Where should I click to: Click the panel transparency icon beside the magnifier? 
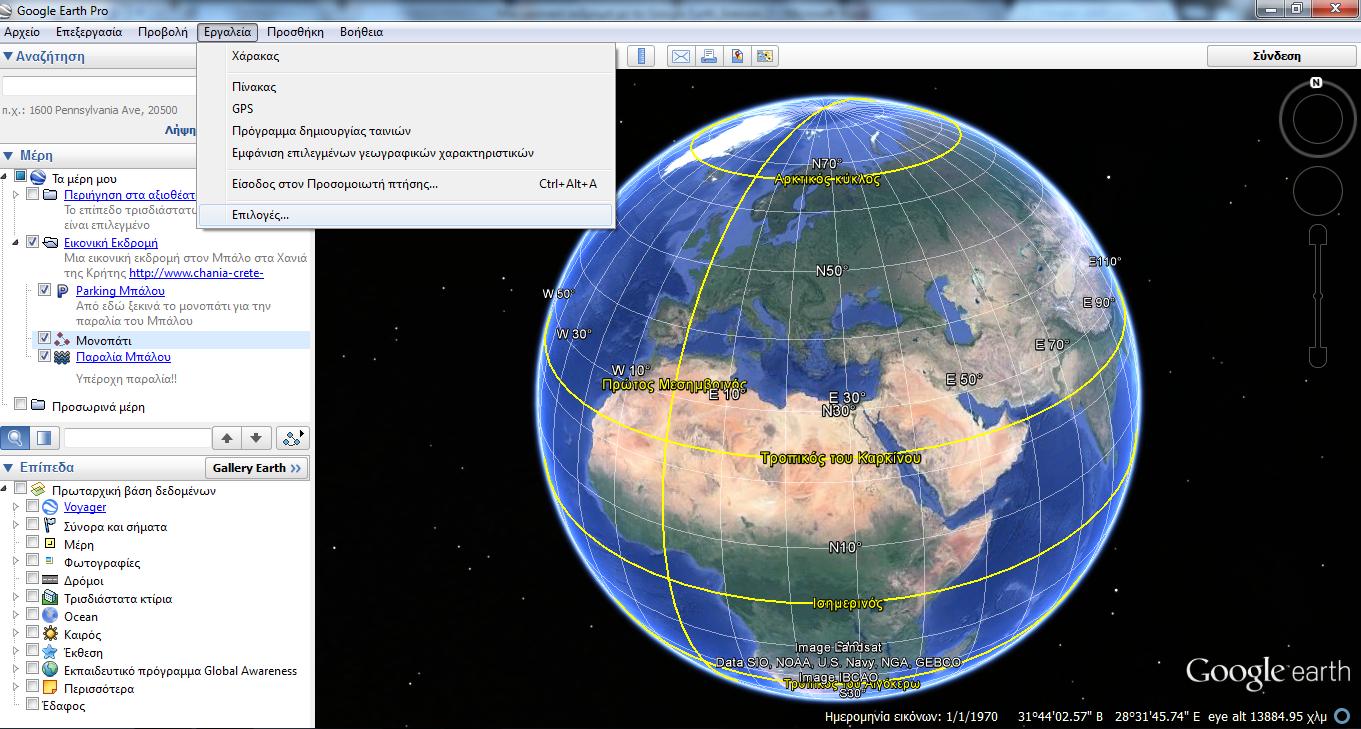pos(43,438)
